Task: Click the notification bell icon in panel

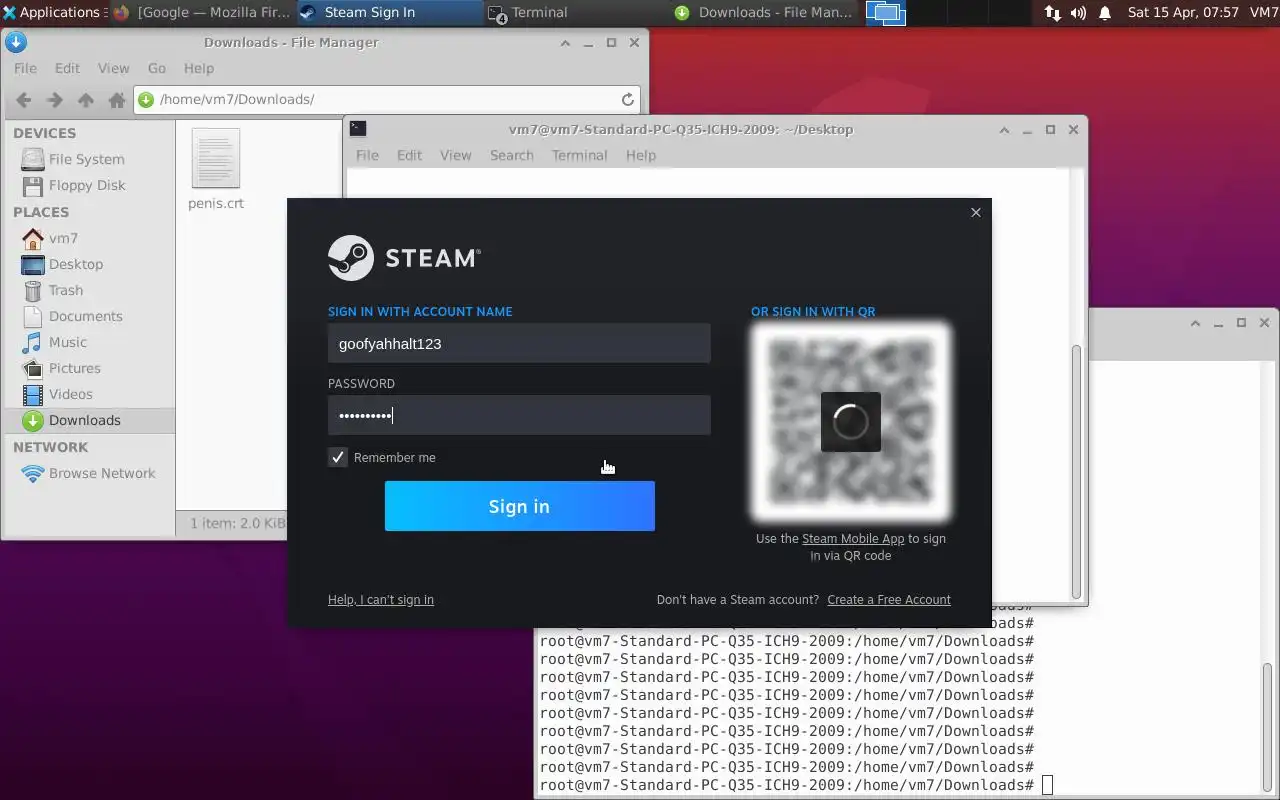Action: coord(1105,13)
